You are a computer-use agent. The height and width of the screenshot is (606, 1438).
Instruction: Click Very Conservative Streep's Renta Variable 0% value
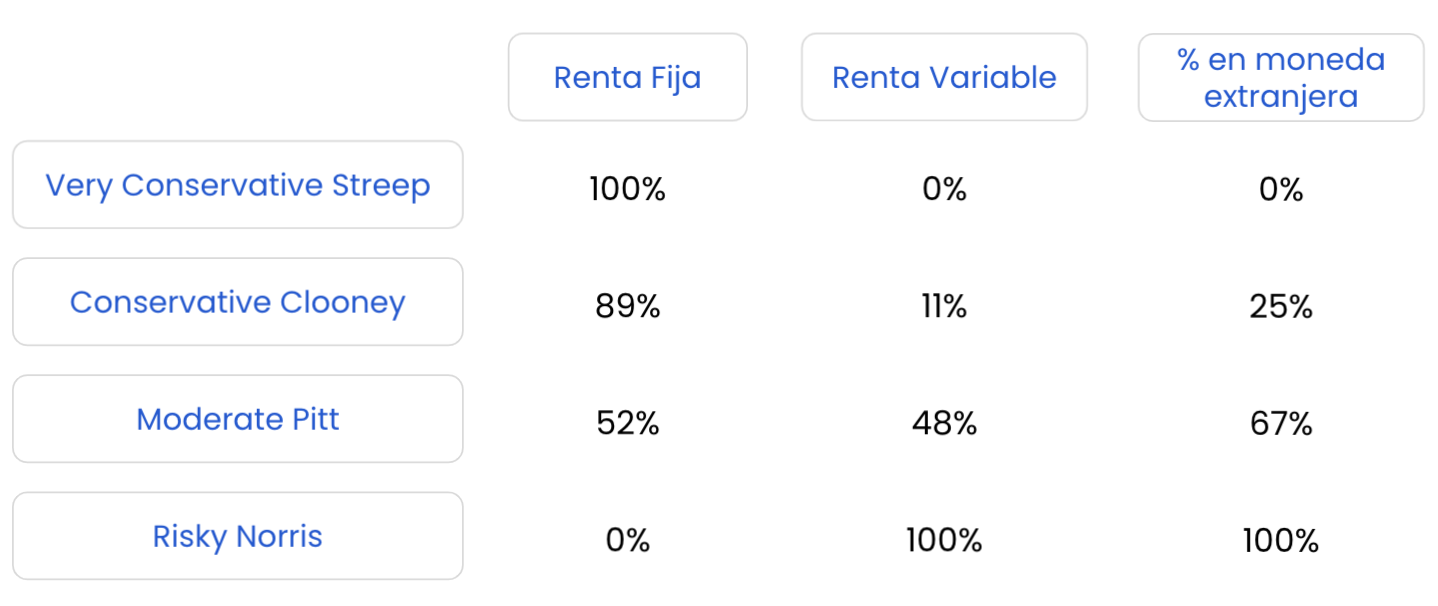(944, 189)
